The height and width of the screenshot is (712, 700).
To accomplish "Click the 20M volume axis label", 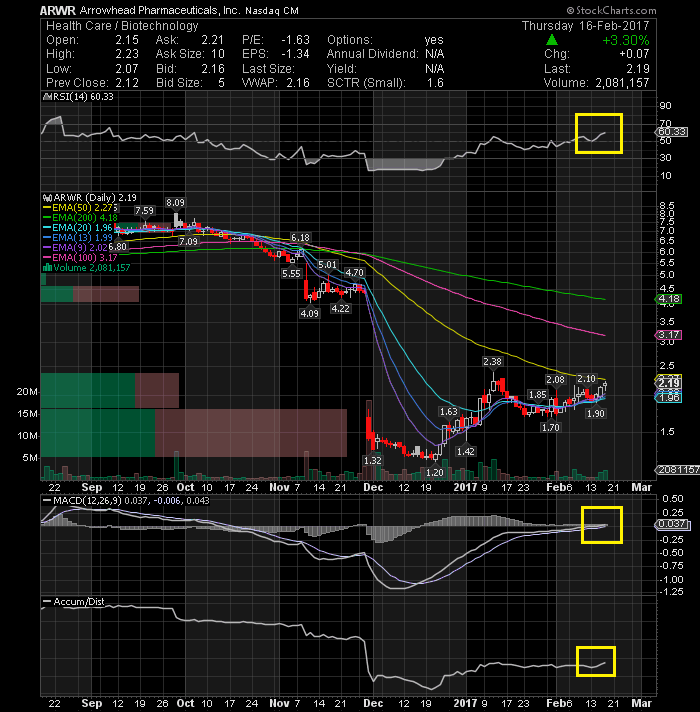I will click(x=26, y=392).
